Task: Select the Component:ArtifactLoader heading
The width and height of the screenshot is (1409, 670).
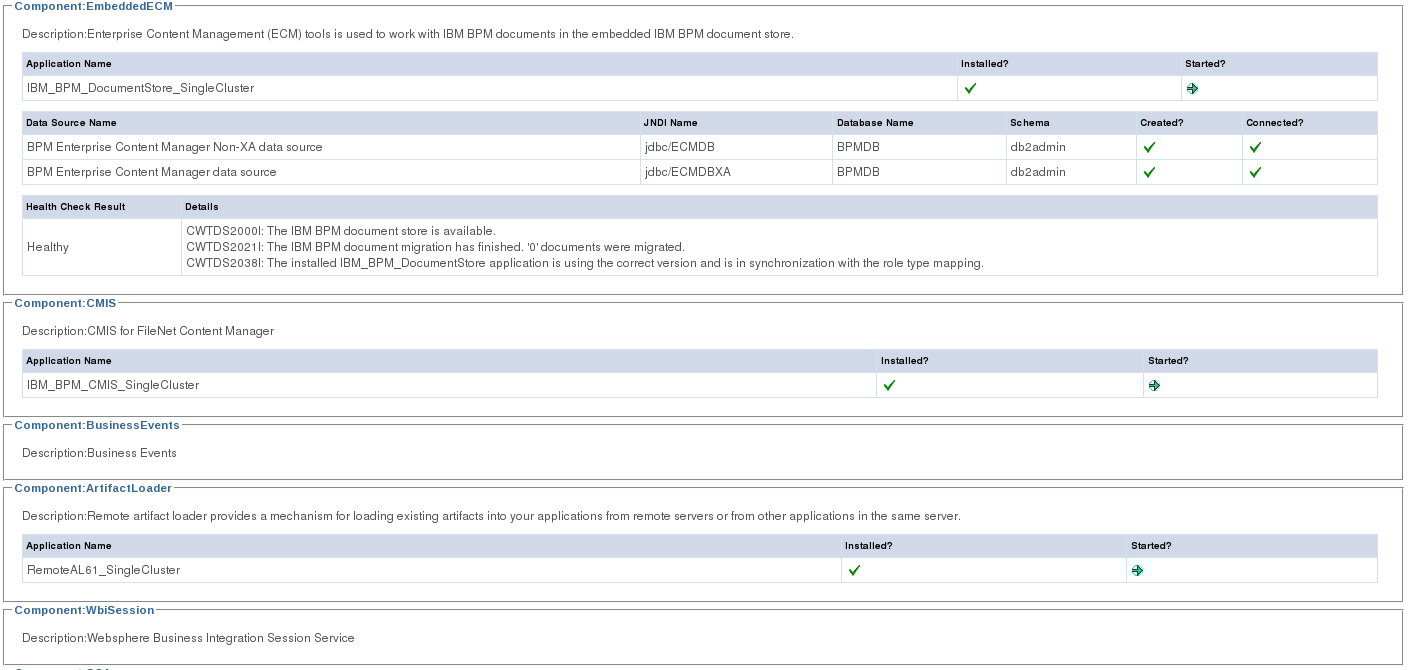Action: 93,488
